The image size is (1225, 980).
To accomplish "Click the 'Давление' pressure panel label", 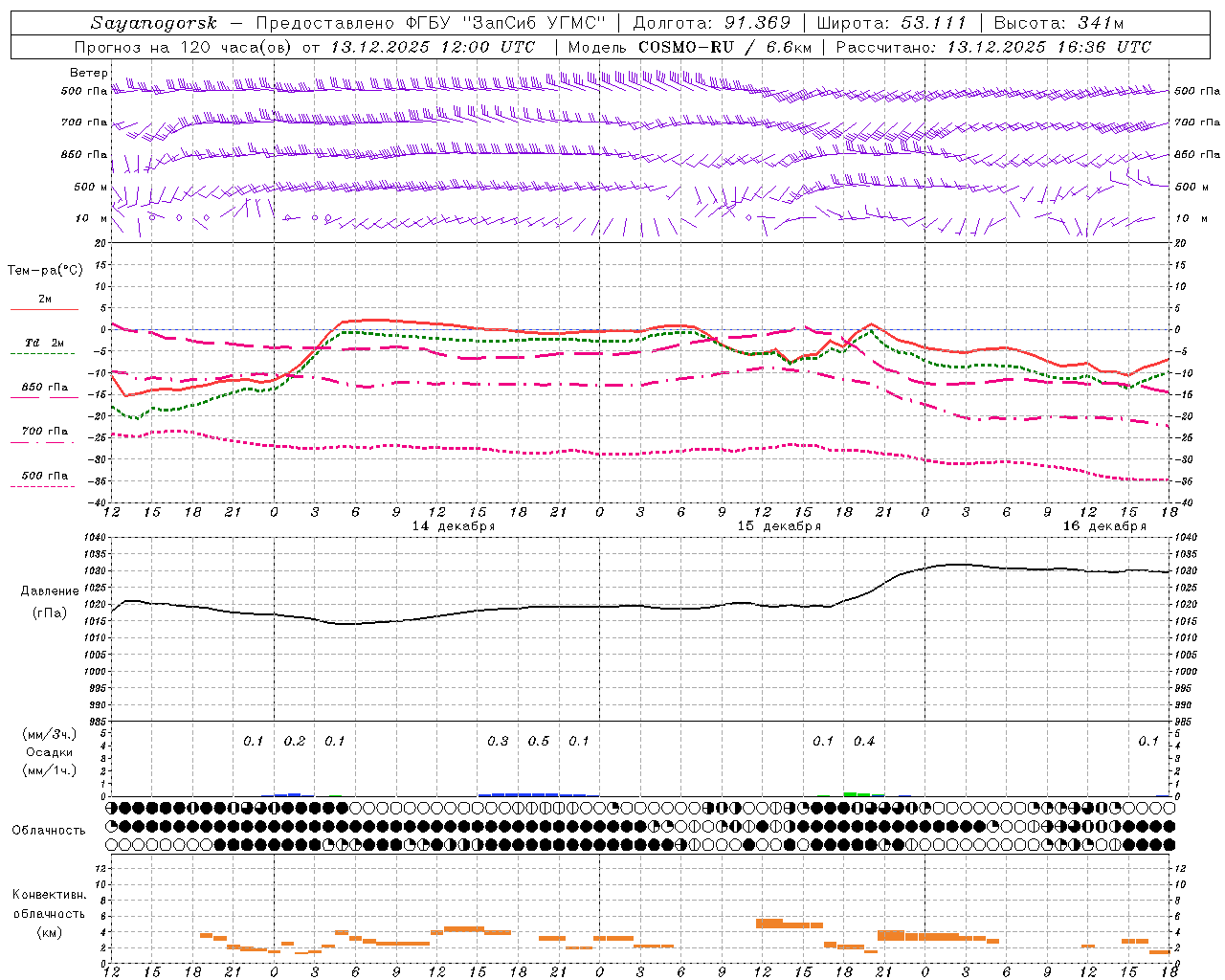I will (x=50, y=591).
